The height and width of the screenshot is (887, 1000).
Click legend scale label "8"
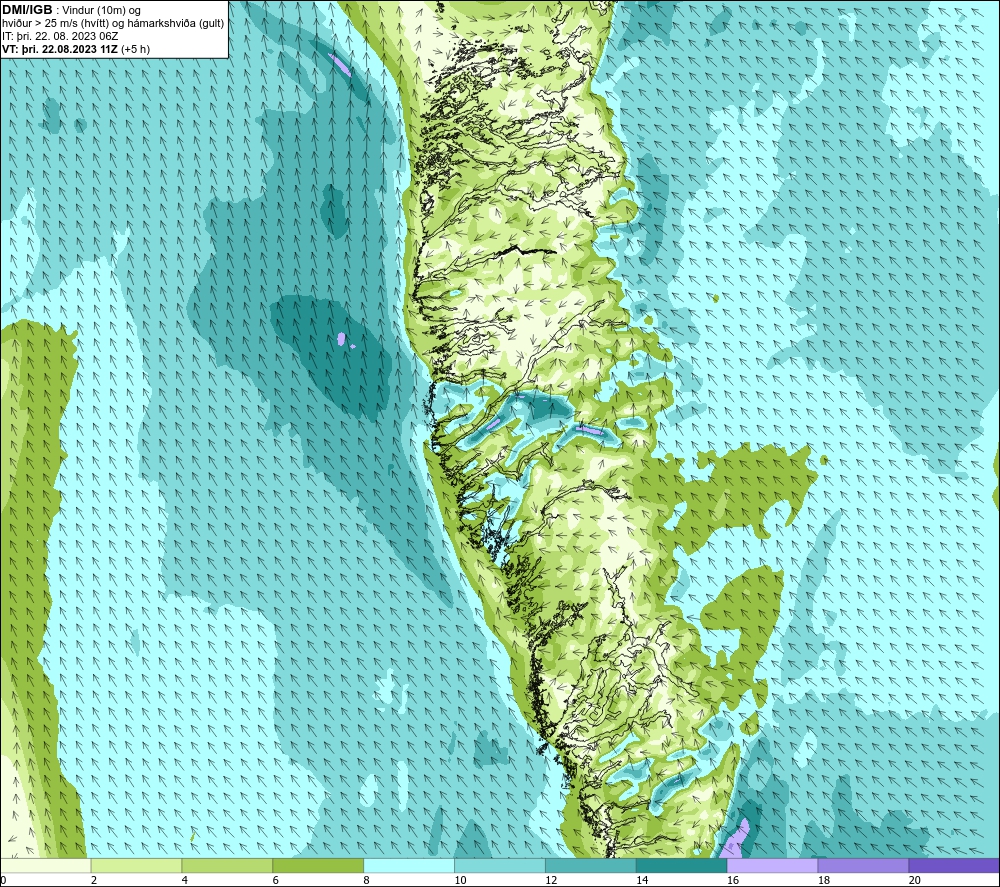coord(367,880)
